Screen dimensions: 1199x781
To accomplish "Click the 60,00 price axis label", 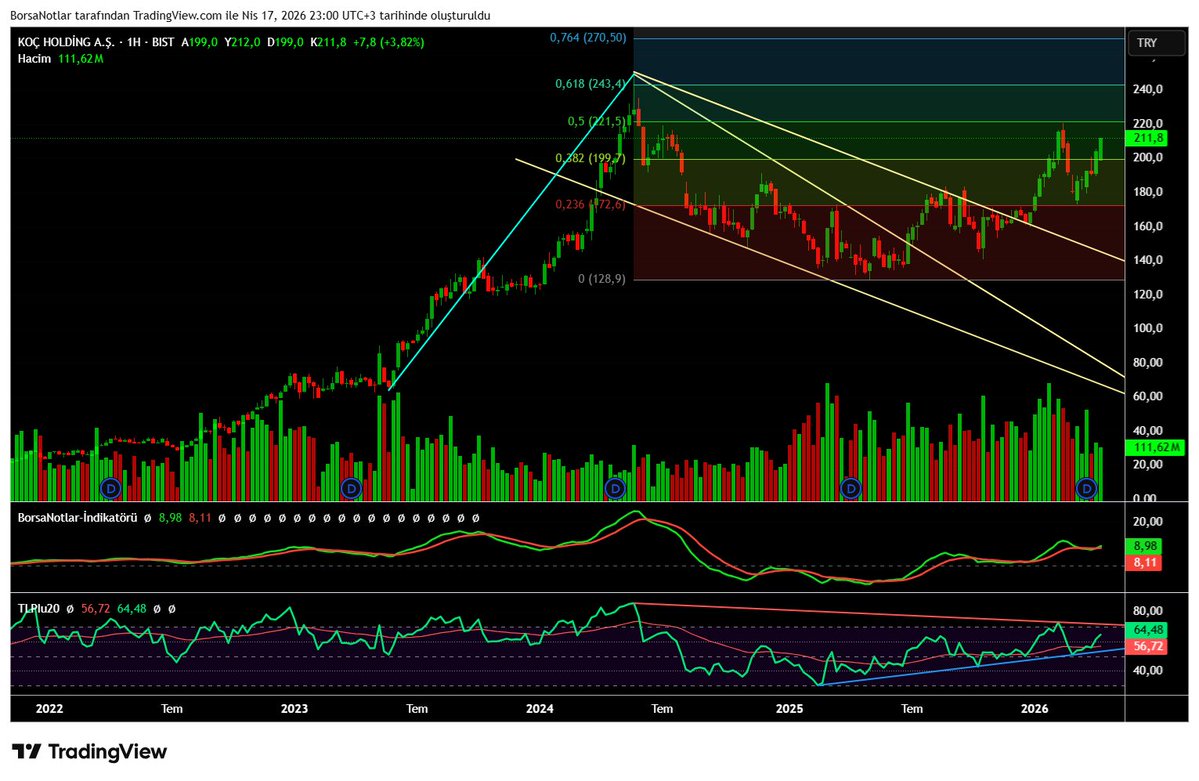I will point(1148,396).
